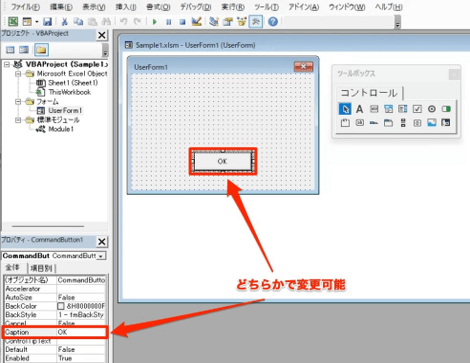The image size is (470, 363).
Task: Switch to the 項目別 properties tab
Action: 41,268
